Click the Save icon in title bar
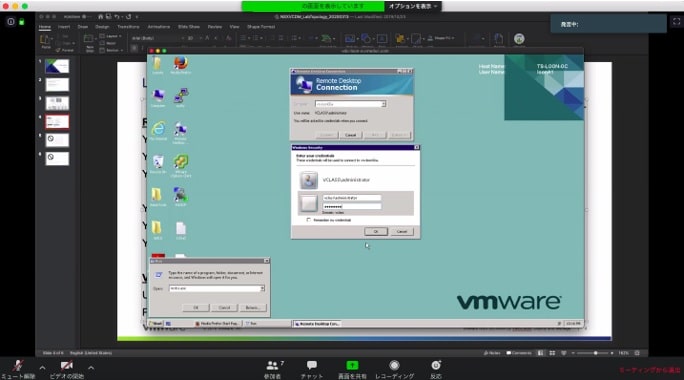 [x=108, y=17]
